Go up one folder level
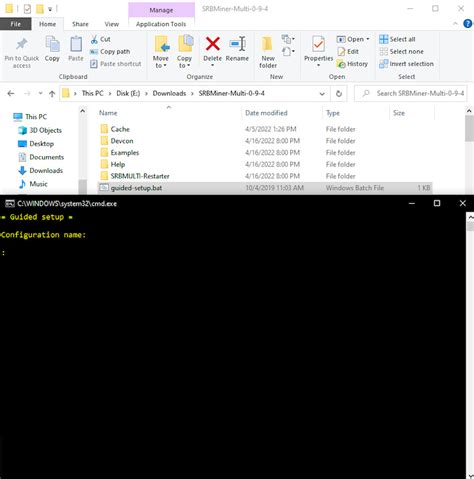The image size is (474, 479). (x=52, y=94)
